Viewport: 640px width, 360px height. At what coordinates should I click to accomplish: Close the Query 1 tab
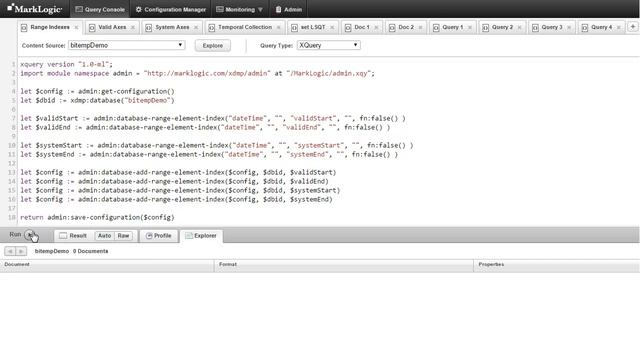[x=470, y=27]
